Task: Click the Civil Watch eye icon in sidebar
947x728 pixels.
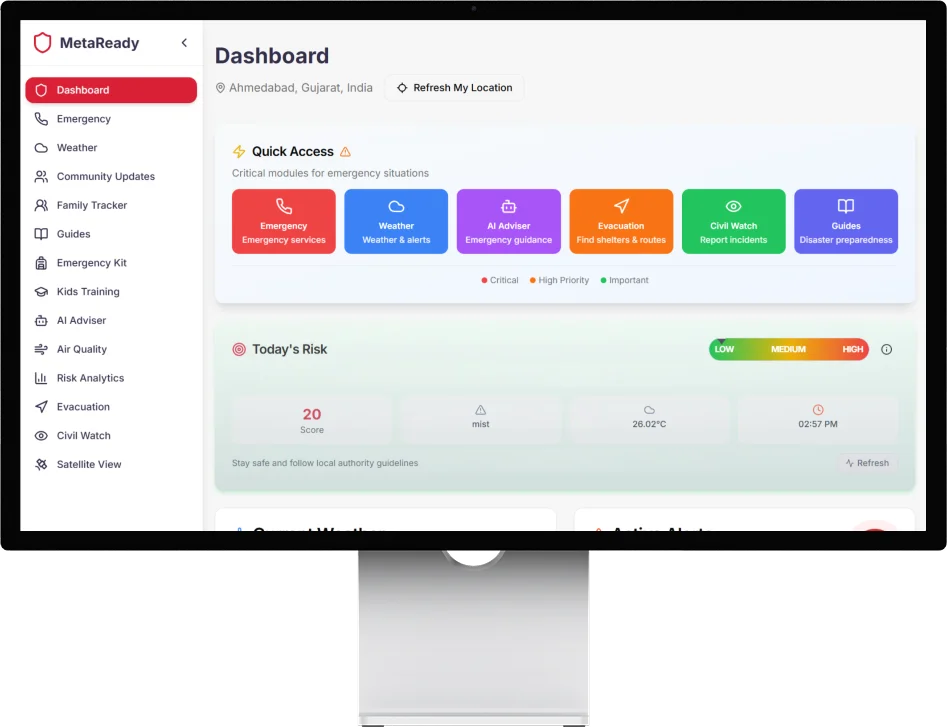Action: pos(41,436)
